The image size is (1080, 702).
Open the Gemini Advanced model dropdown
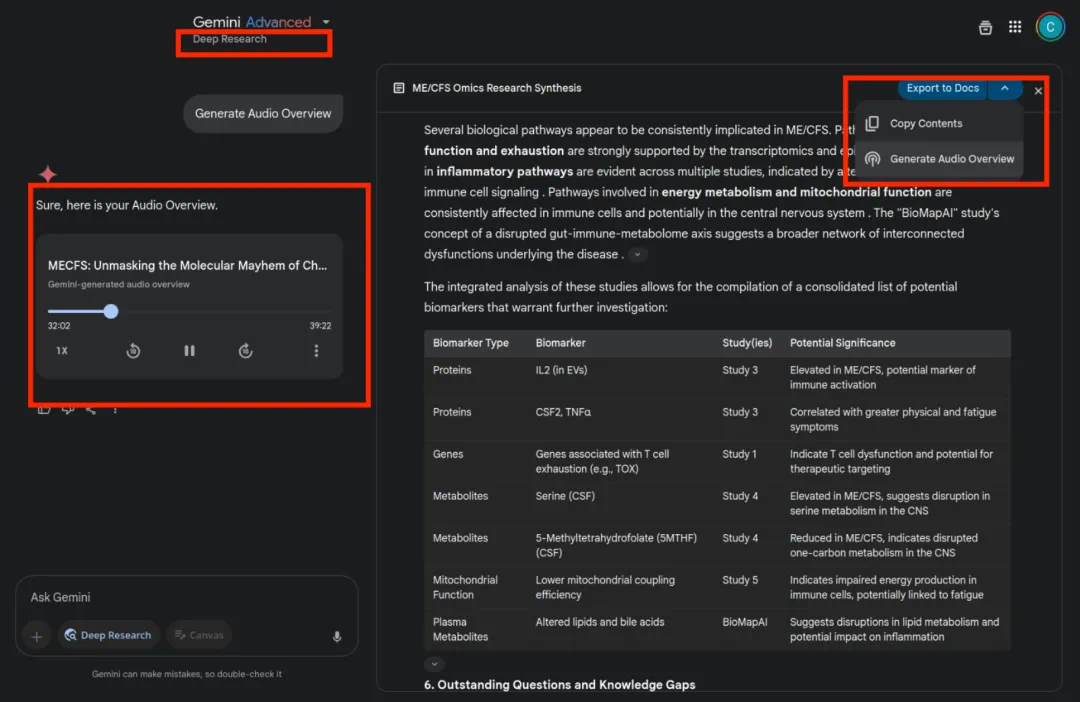click(x=326, y=22)
